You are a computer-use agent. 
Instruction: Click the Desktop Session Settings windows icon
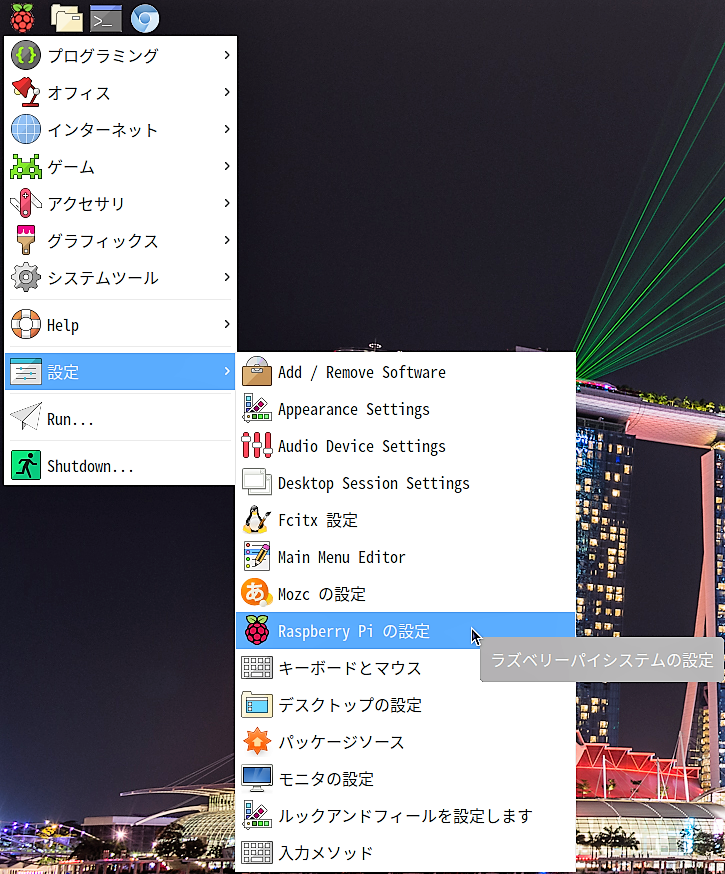[x=257, y=483]
